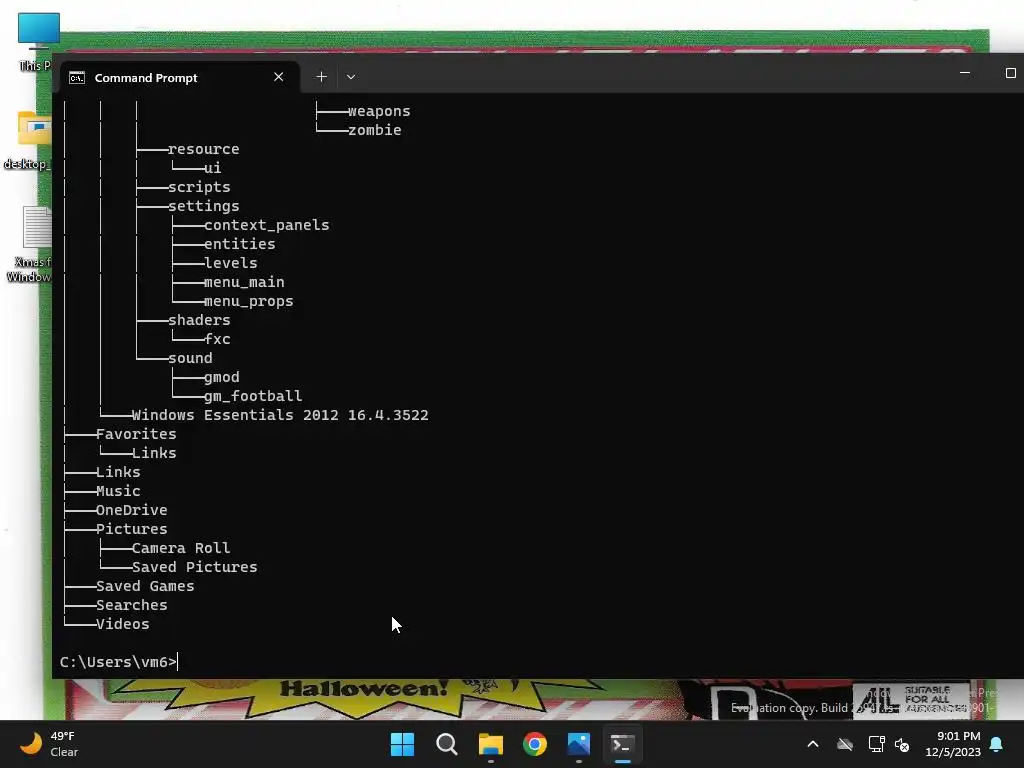Click the 'settings' tree entry

[203, 206]
